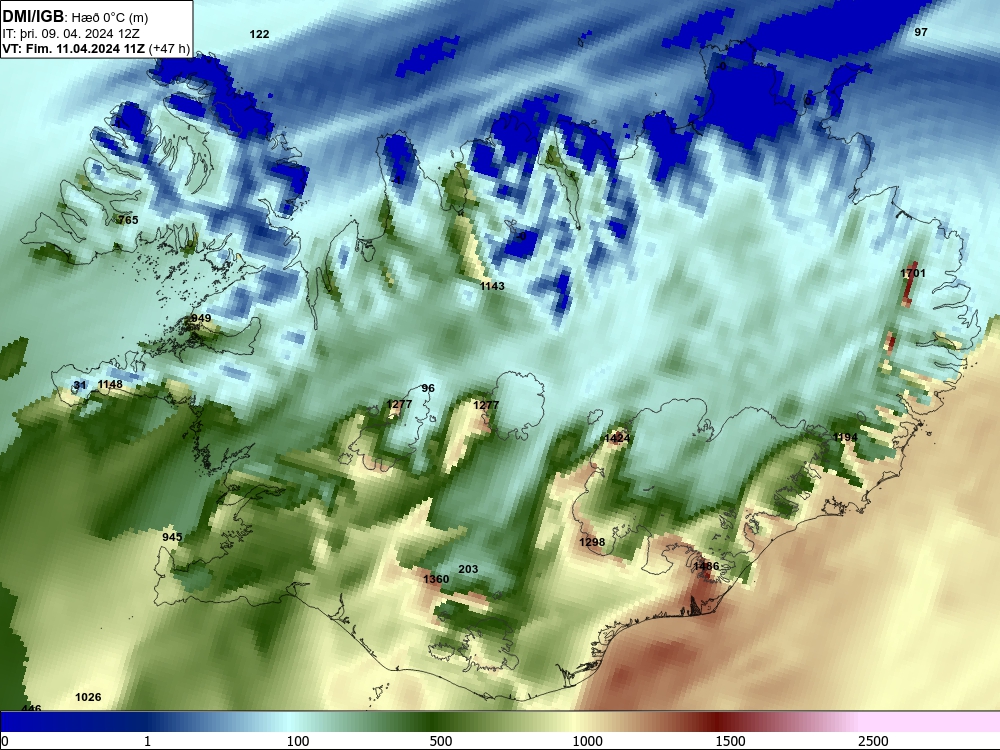Viewport: 1000px width, 750px height.
Task: Select the 96 value on the map
Action: (x=428, y=388)
